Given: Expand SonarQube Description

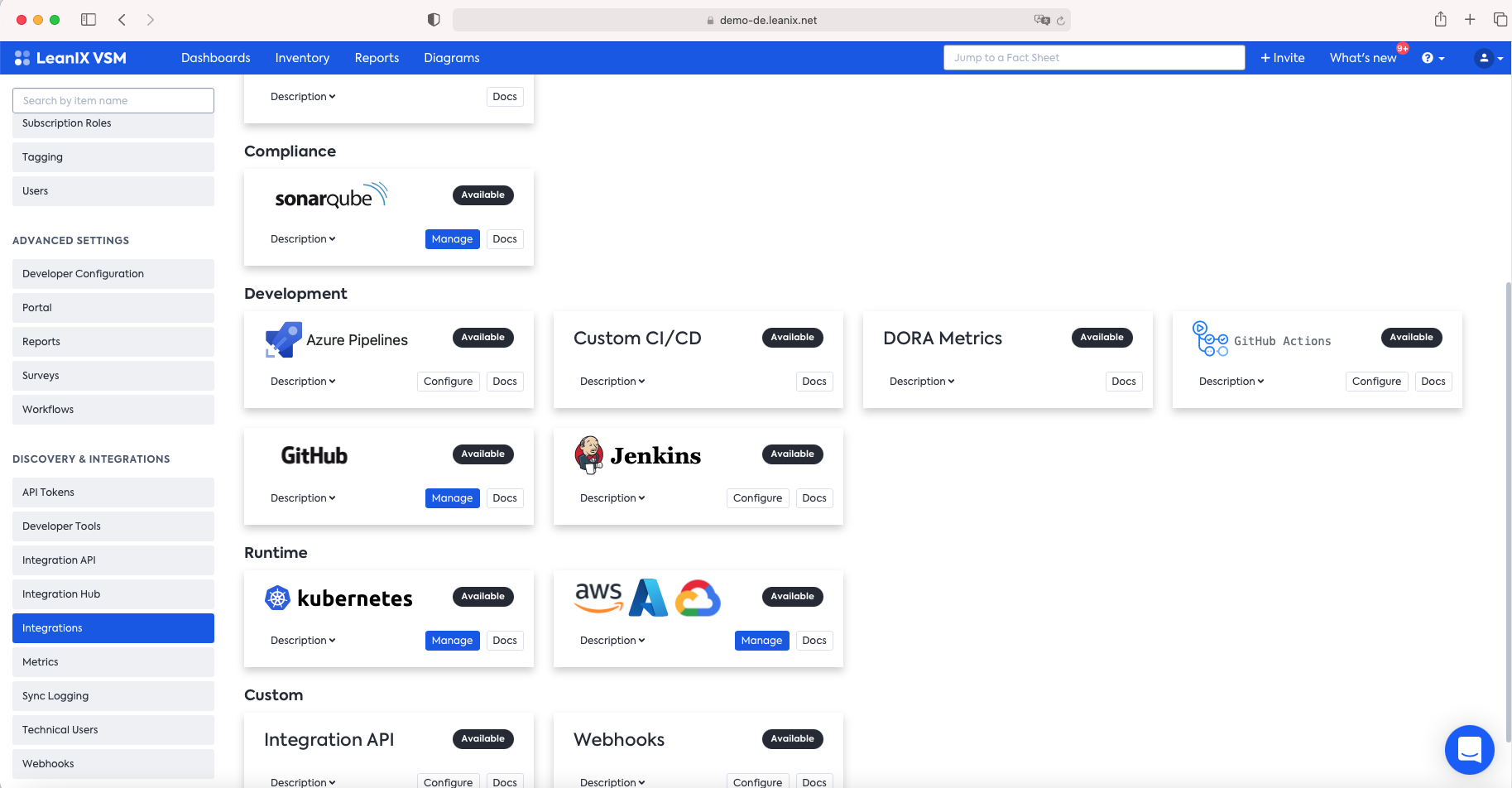Looking at the screenshot, I should tap(303, 239).
